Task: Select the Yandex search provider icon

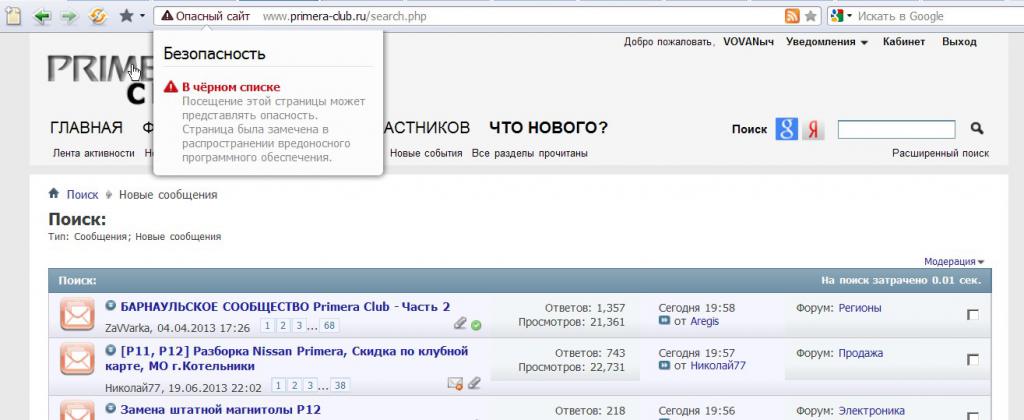Action: (x=812, y=129)
